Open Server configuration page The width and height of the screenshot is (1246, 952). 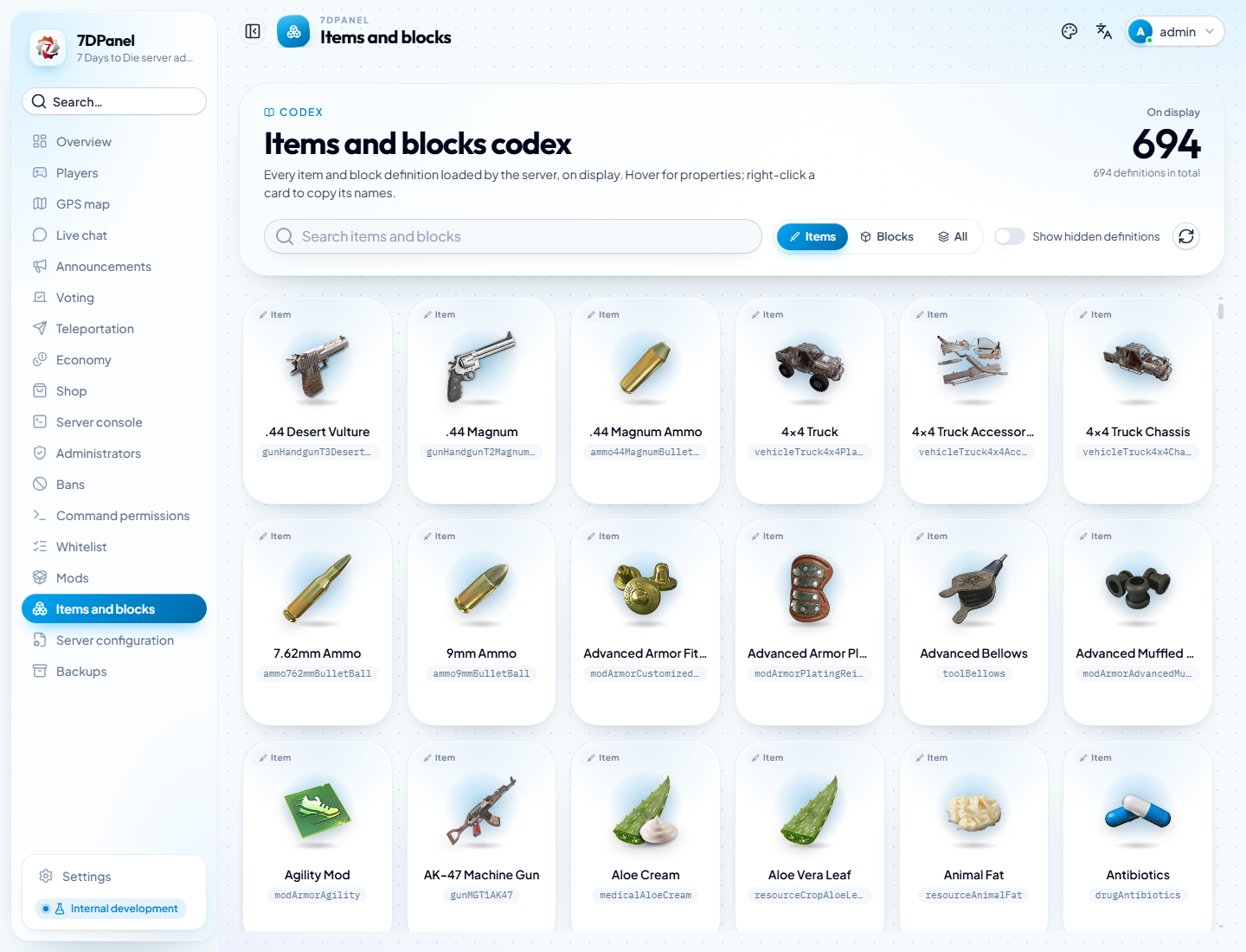click(114, 640)
